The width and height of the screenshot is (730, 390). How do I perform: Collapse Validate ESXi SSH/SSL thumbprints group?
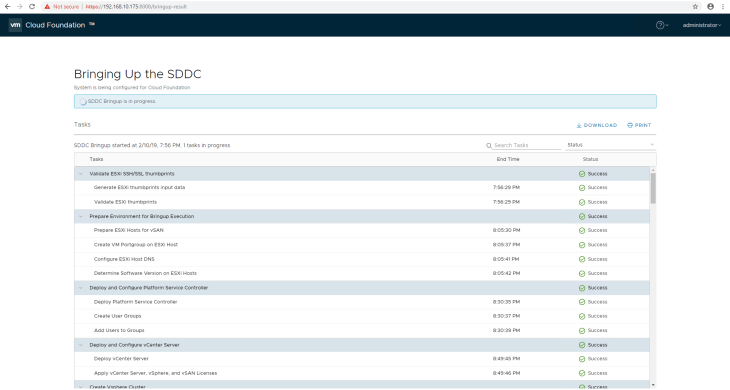(x=81, y=174)
